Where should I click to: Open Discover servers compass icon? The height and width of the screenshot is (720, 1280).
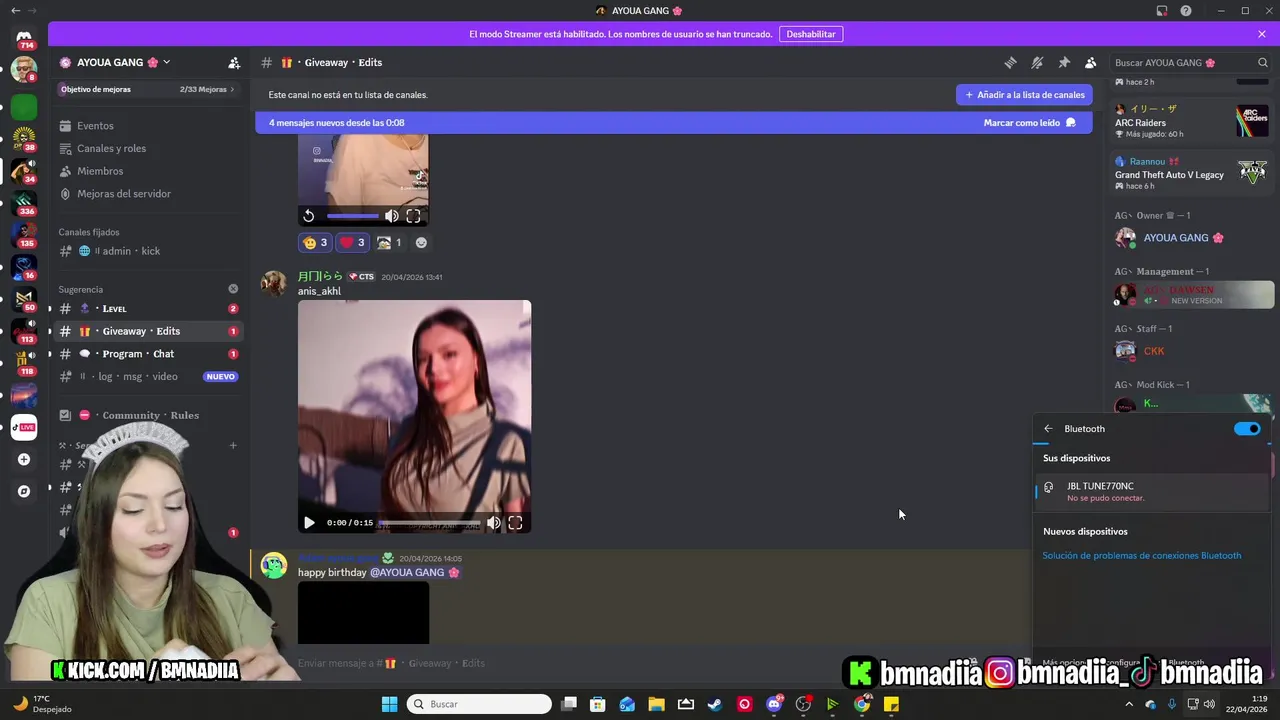click(24, 491)
